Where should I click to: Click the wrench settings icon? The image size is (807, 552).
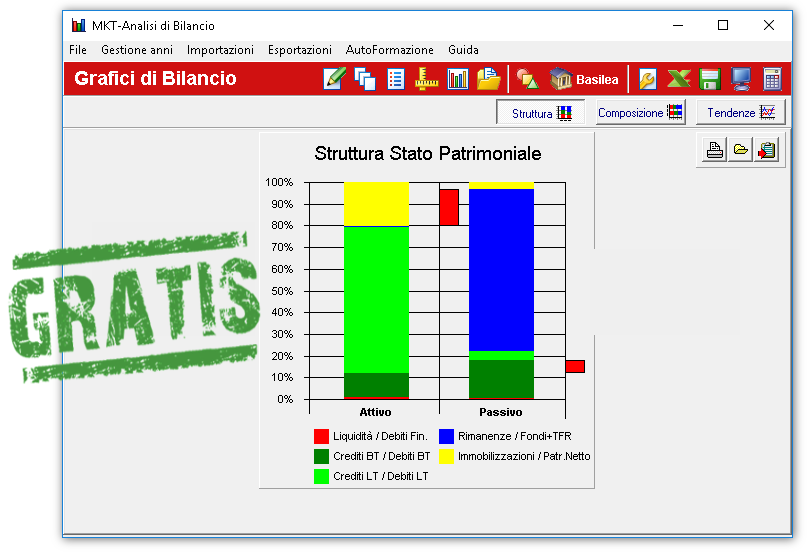648,79
